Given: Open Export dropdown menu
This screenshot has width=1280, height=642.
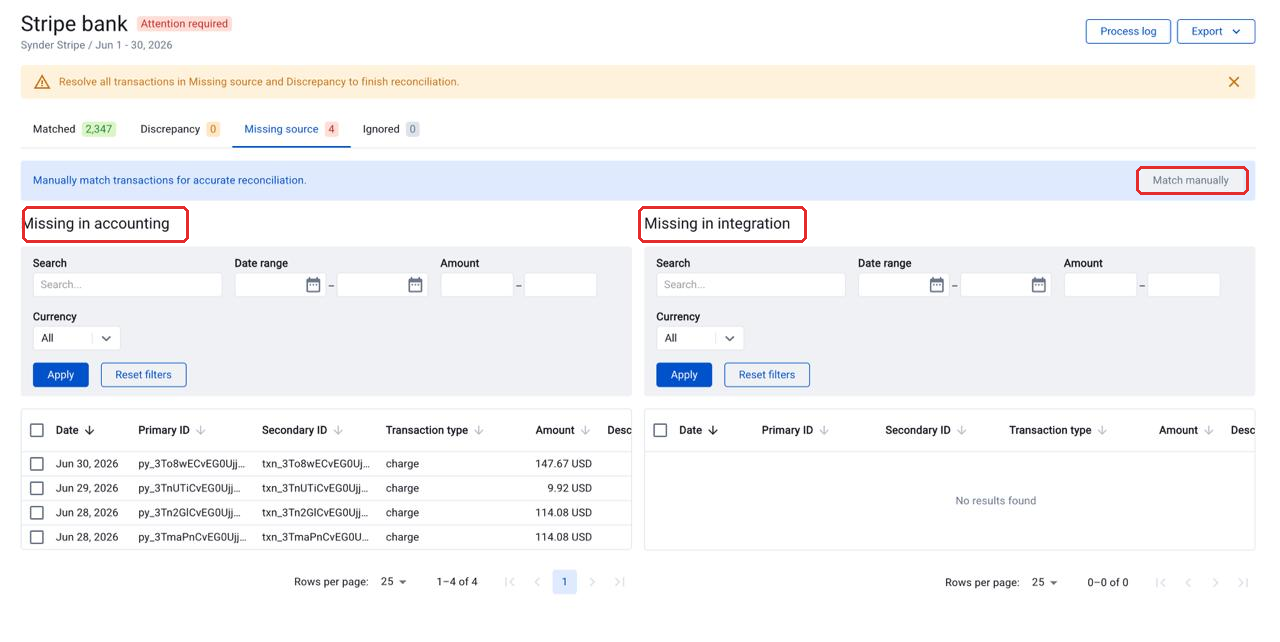Looking at the screenshot, I should tap(1215, 31).
